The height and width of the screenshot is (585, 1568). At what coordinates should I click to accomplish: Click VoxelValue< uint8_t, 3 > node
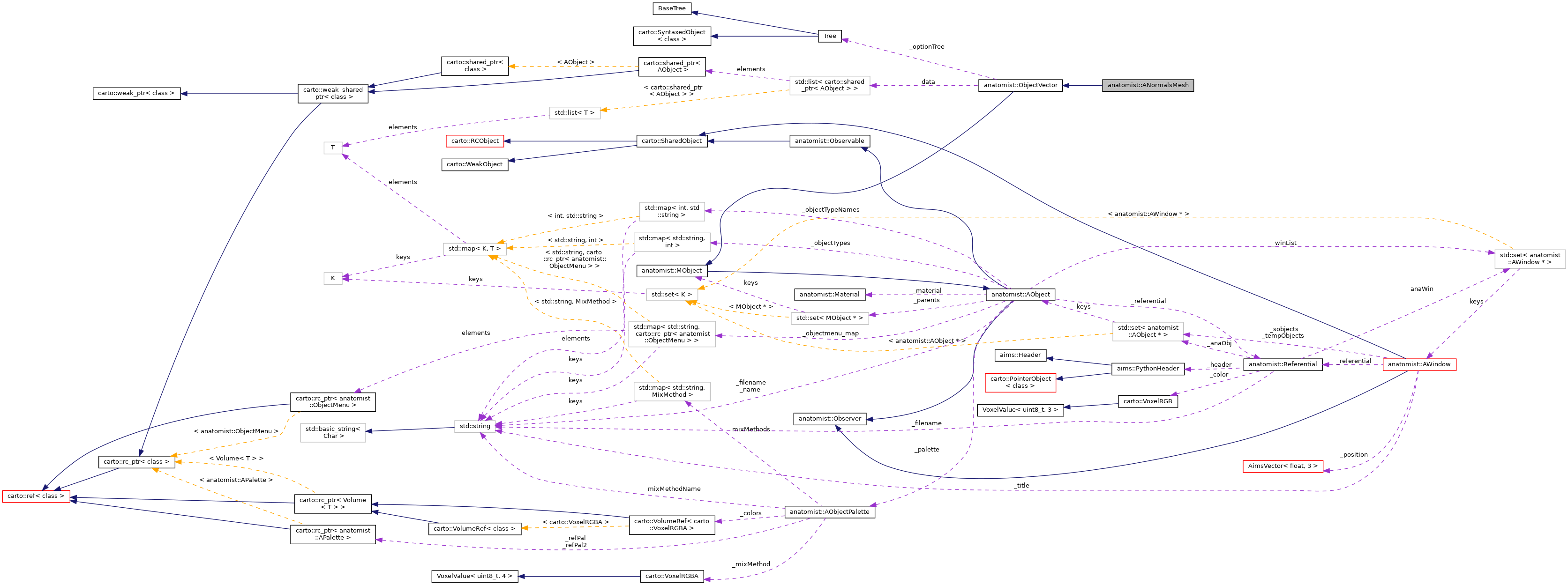(1020, 410)
